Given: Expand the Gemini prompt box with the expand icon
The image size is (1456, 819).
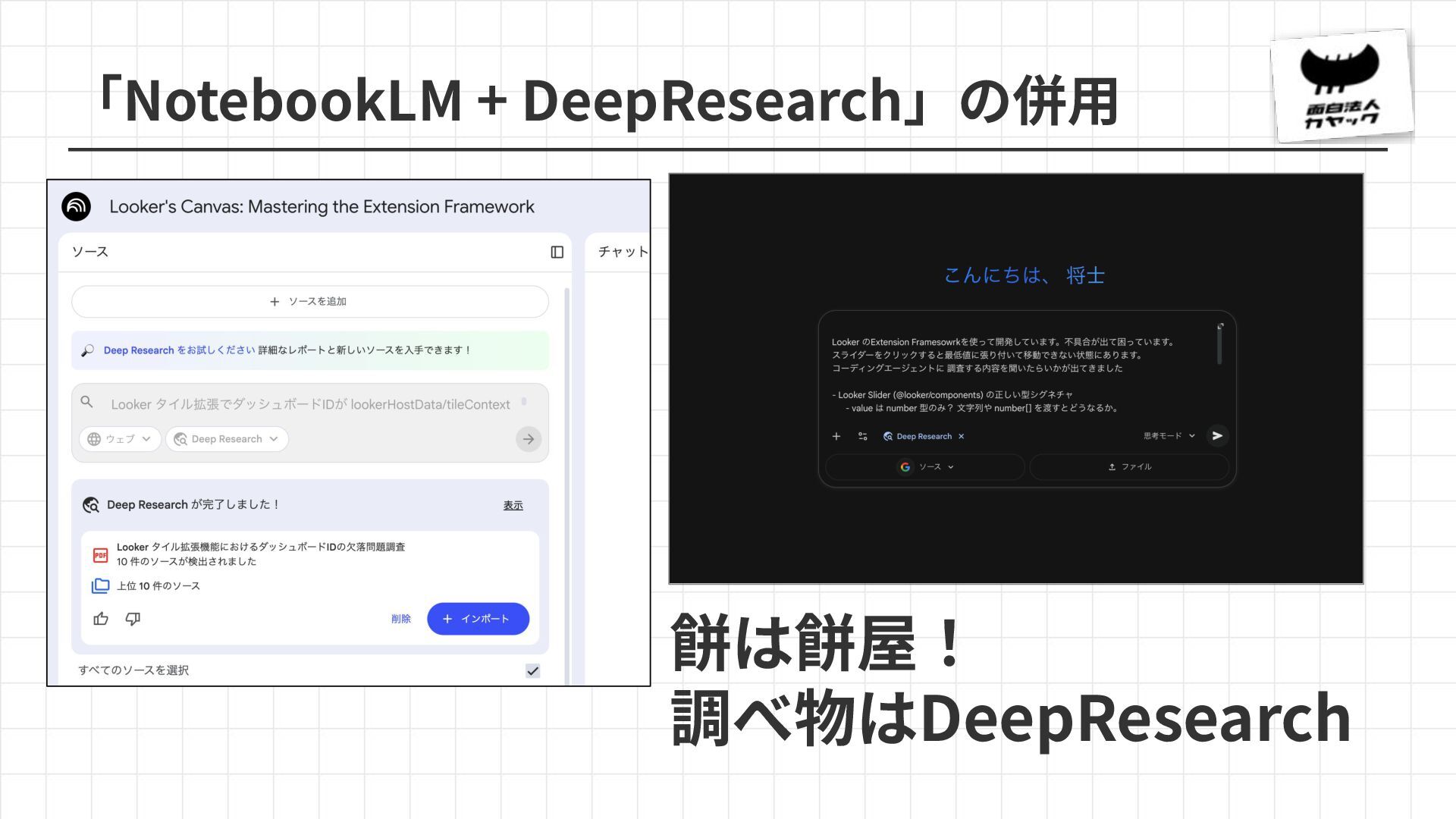Looking at the screenshot, I should tap(1220, 327).
